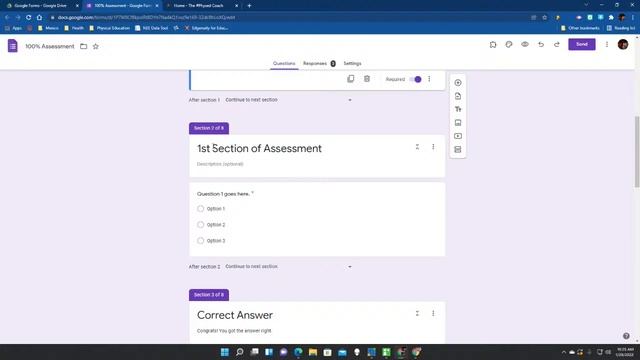Open a new browser tab
The image size is (640, 360).
[249, 6]
